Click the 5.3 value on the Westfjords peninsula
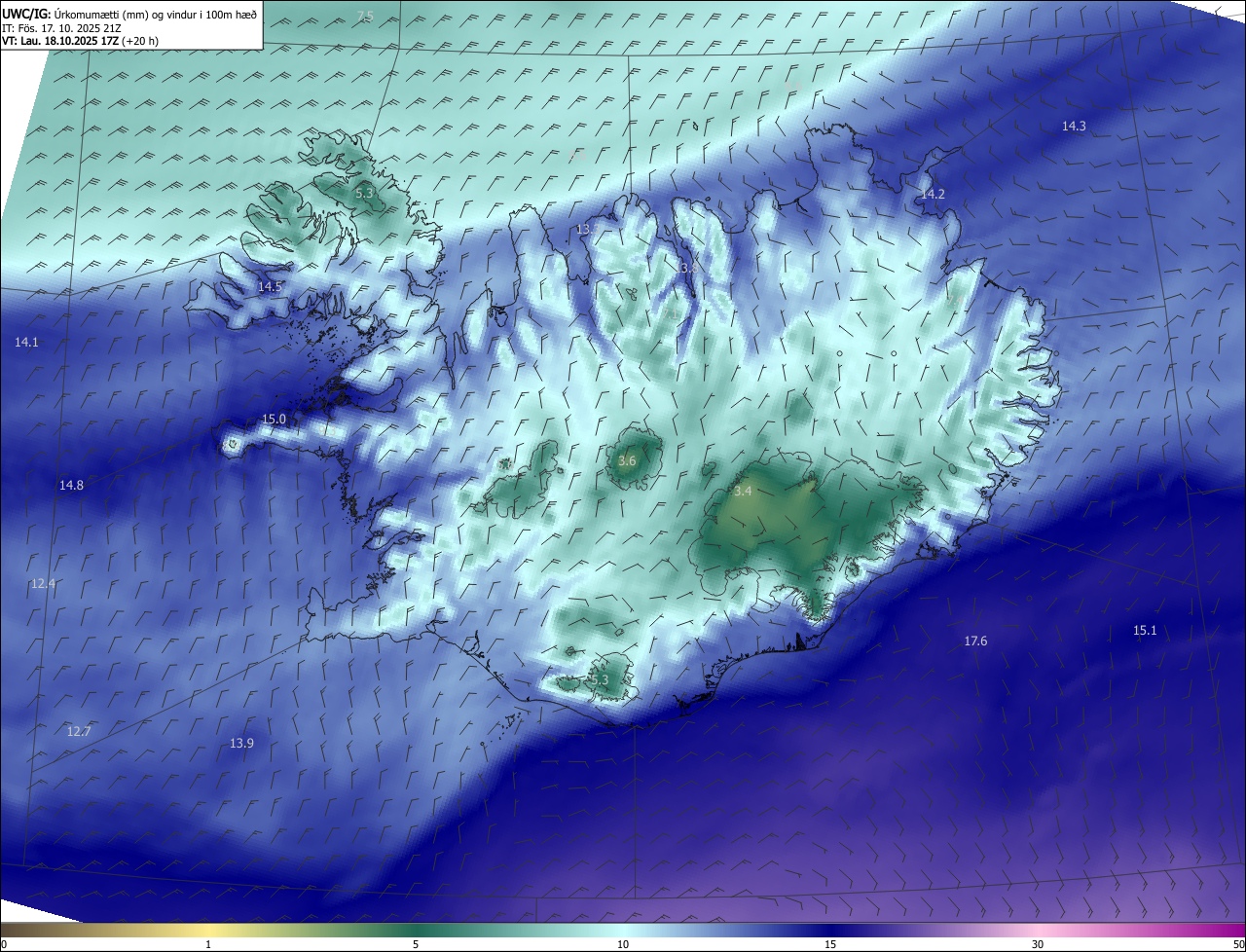Screen dimensions: 1246x952 click(364, 193)
